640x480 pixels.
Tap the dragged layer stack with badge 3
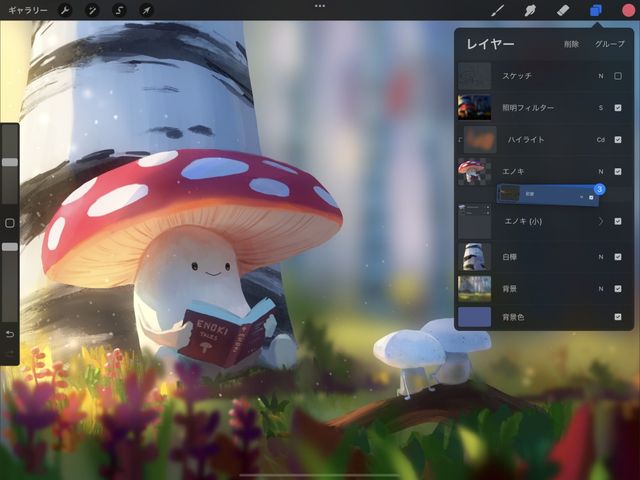click(x=547, y=195)
